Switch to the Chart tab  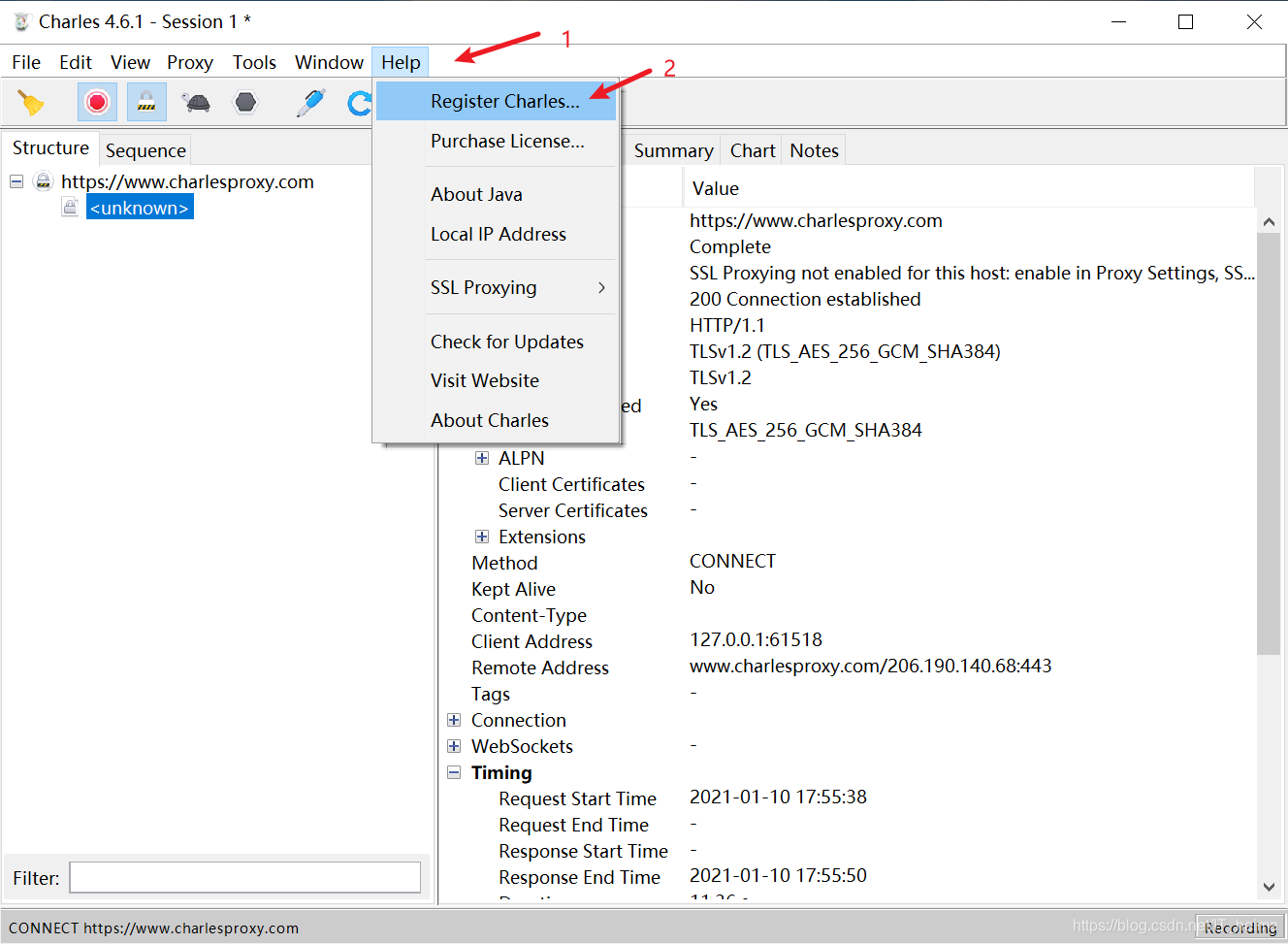point(753,150)
